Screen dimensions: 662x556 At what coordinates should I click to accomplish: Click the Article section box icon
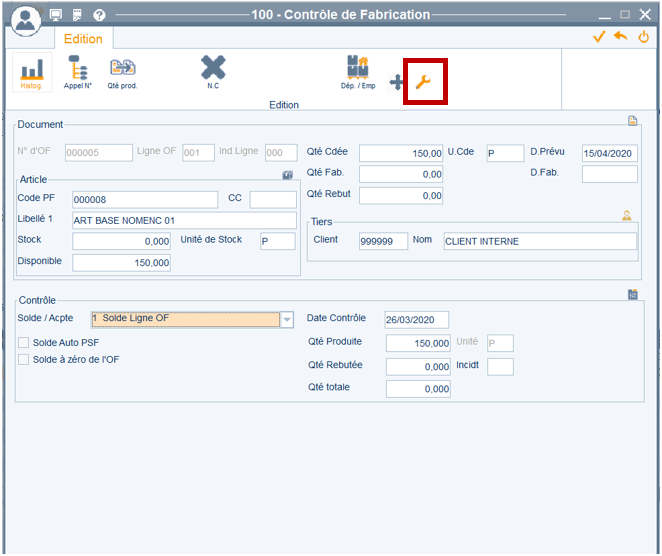pyautogui.click(x=288, y=175)
